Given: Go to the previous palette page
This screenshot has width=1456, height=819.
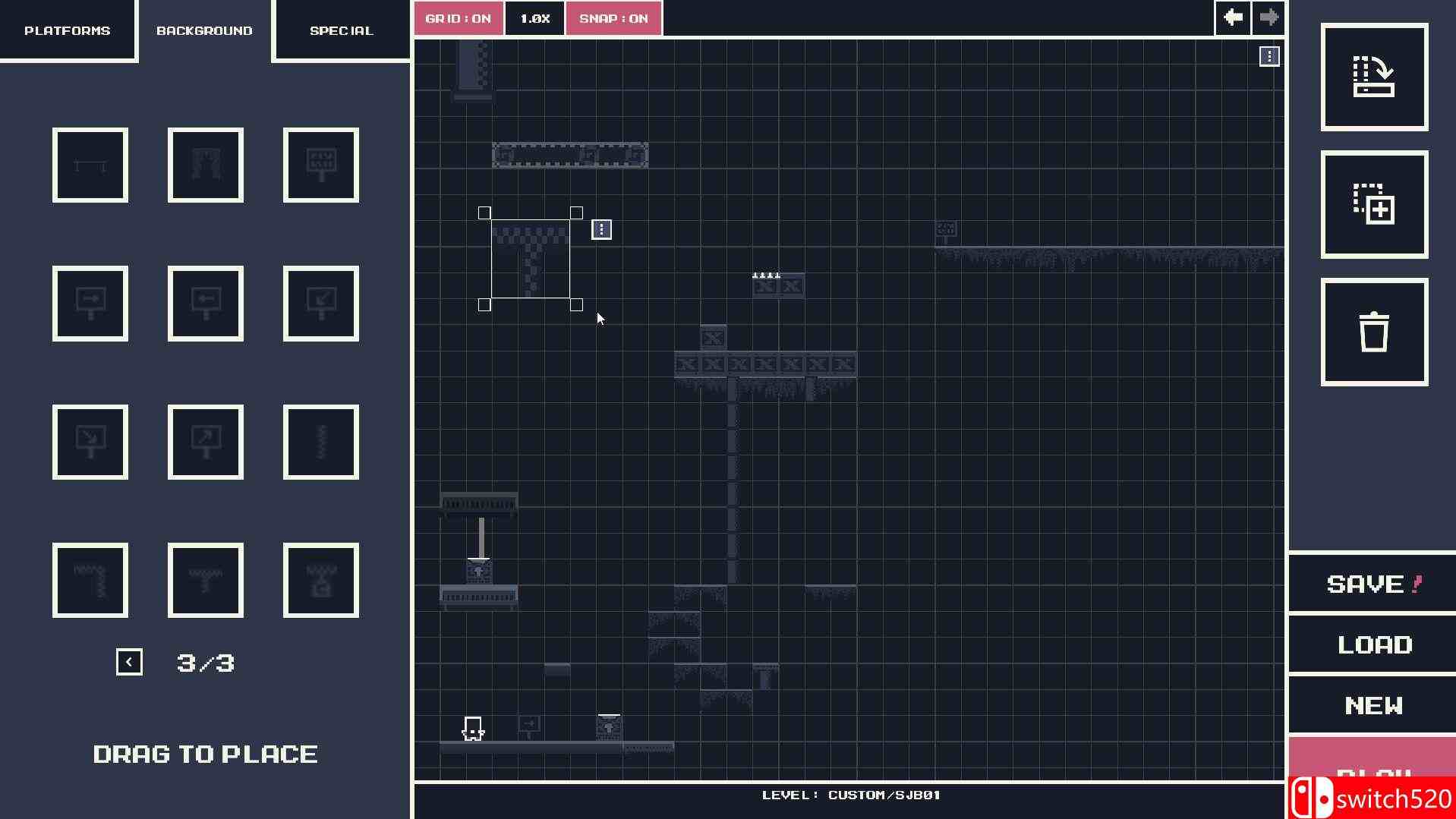Looking at the screenshot, I should (x=129, y=662).
